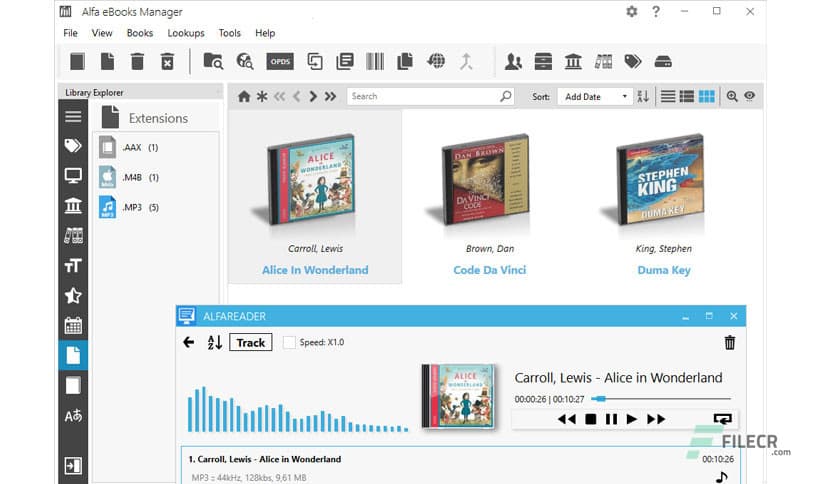
Task: Click the globe with arrows web icon
Action: coord(436,61)
